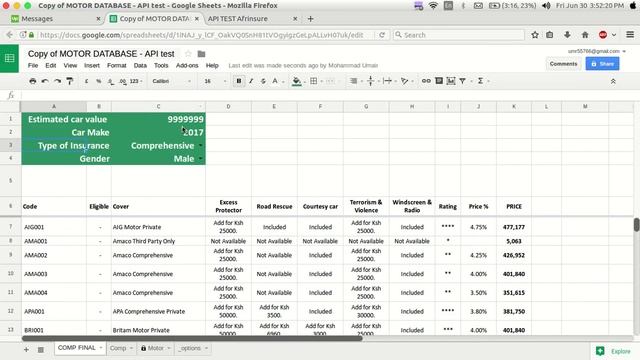Open text rotation options
The width and height of the screenshot is (640, 360).
click(404, 81)
